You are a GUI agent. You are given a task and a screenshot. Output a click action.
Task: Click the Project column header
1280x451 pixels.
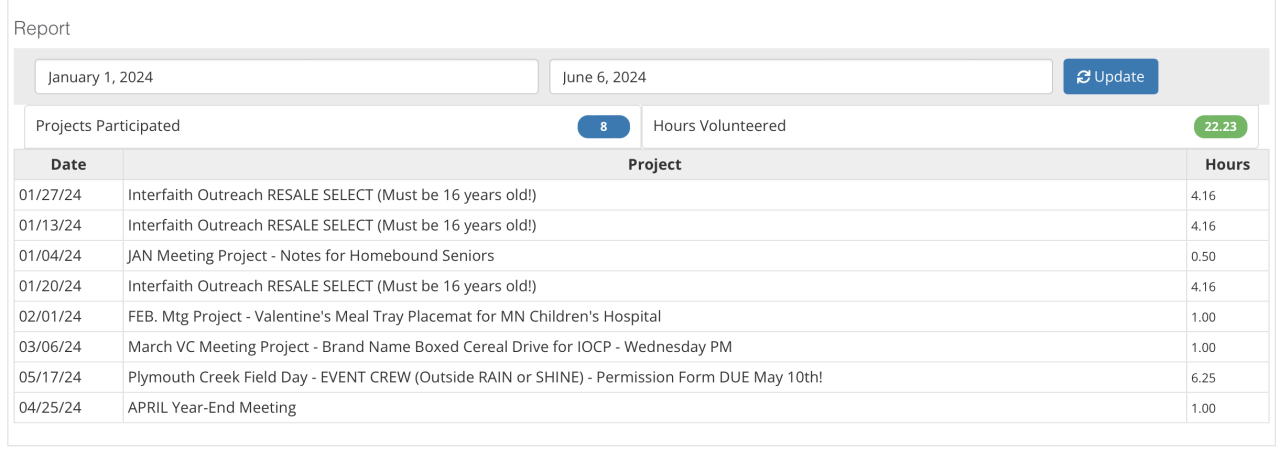click(654, 165)
